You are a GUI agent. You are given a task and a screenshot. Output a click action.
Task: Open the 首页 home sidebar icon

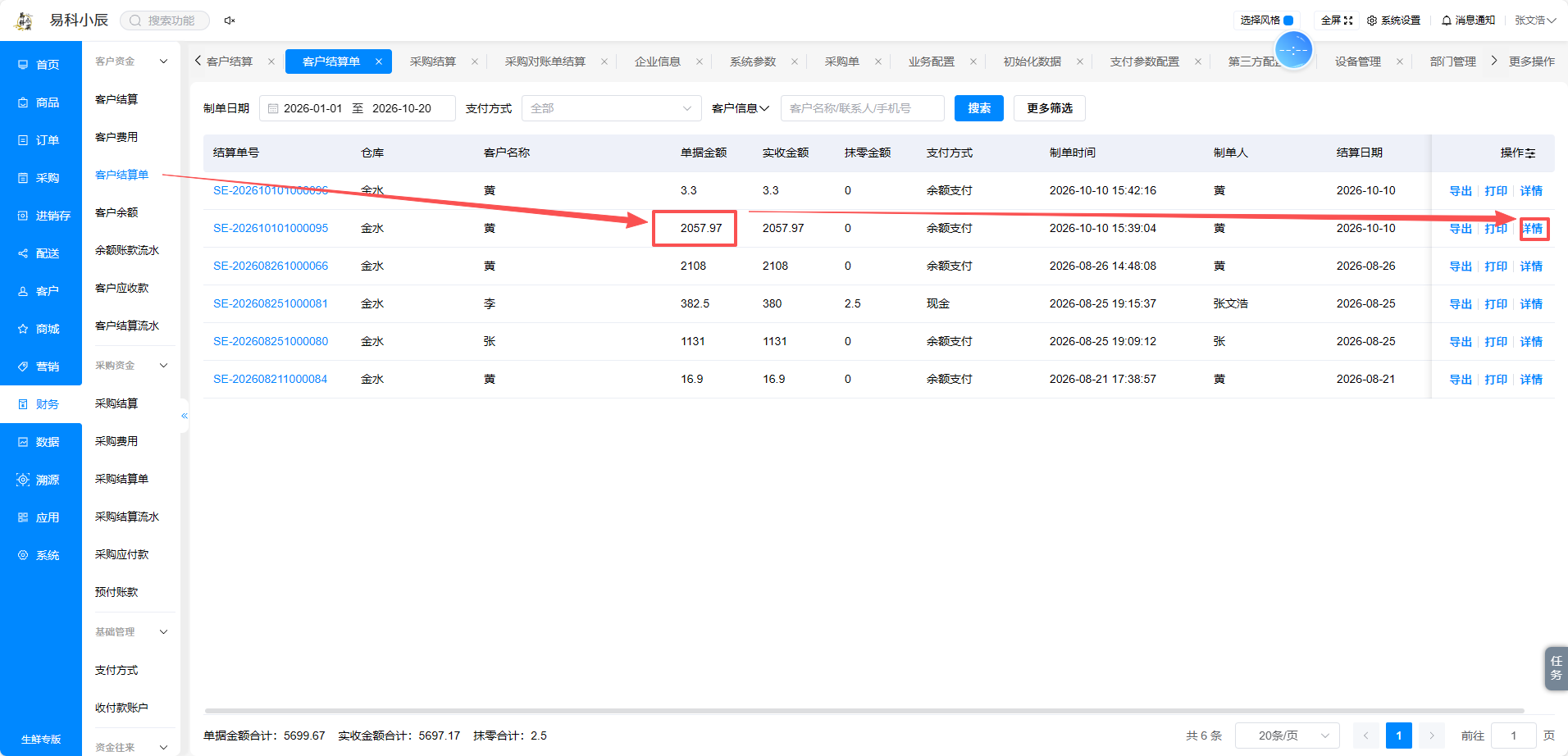coord(23,65)
